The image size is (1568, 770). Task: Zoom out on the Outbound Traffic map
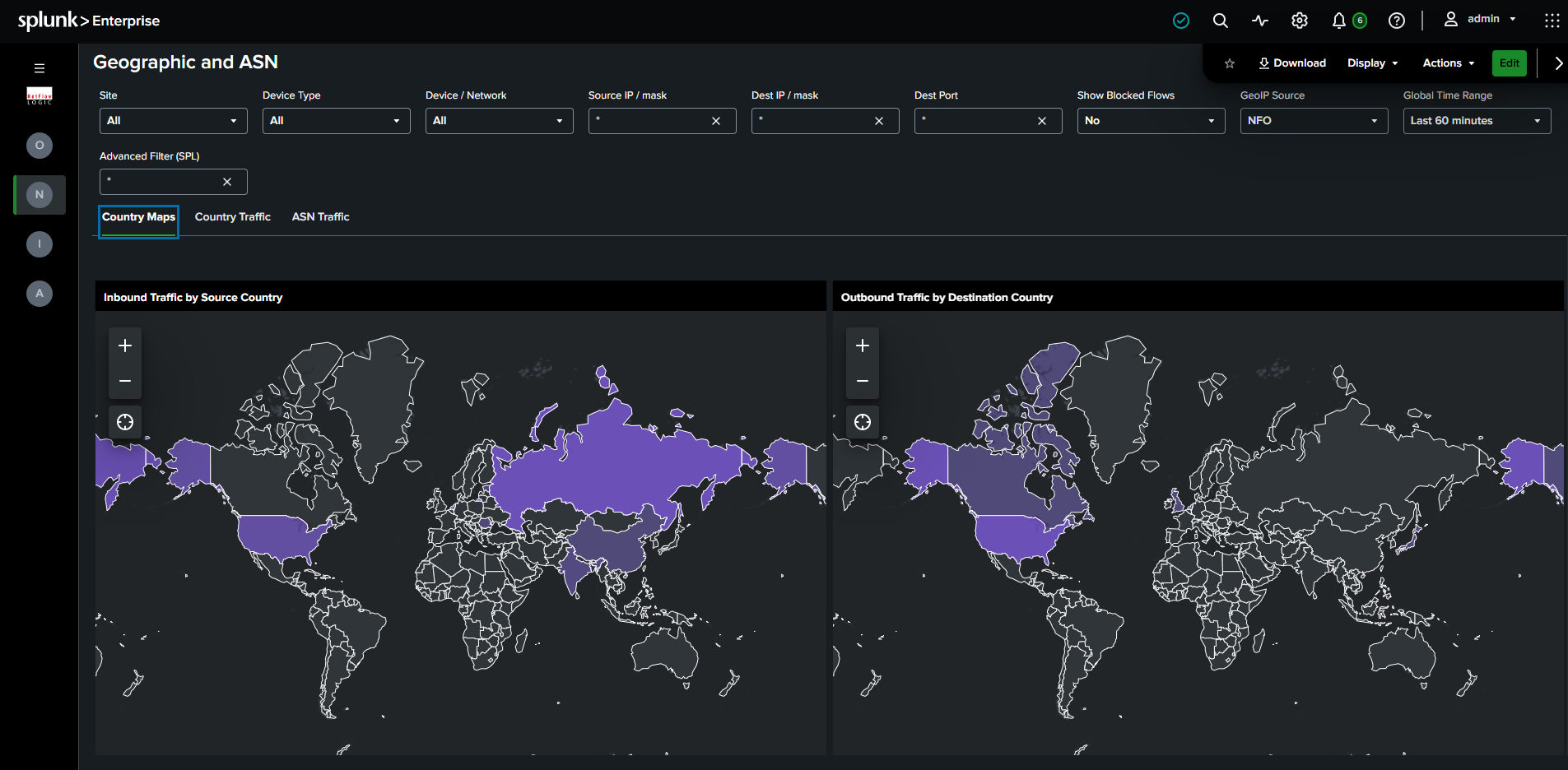click(863, 381)
